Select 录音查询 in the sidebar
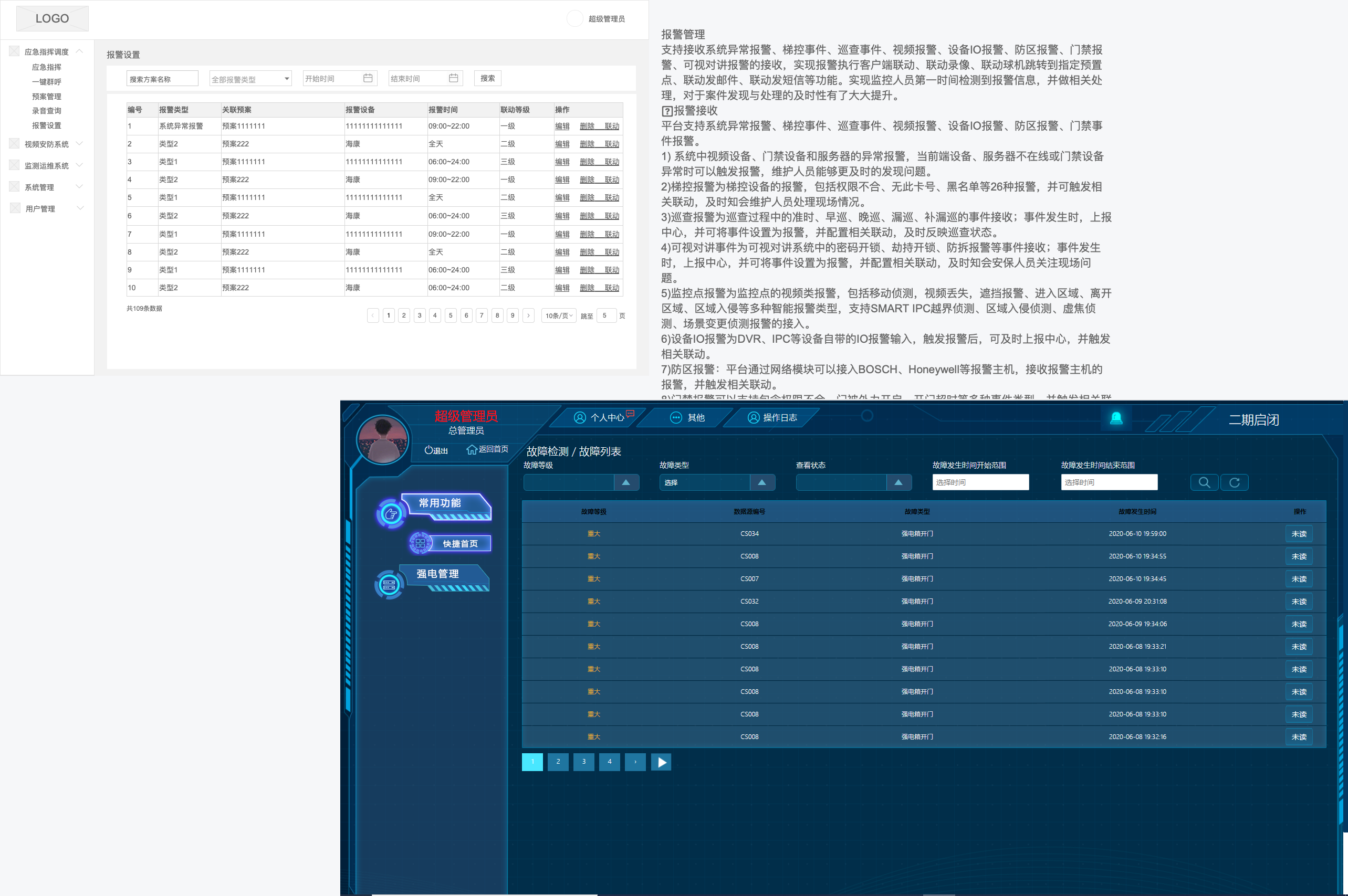Screen dimensions: 1348x896 (46, 111)
